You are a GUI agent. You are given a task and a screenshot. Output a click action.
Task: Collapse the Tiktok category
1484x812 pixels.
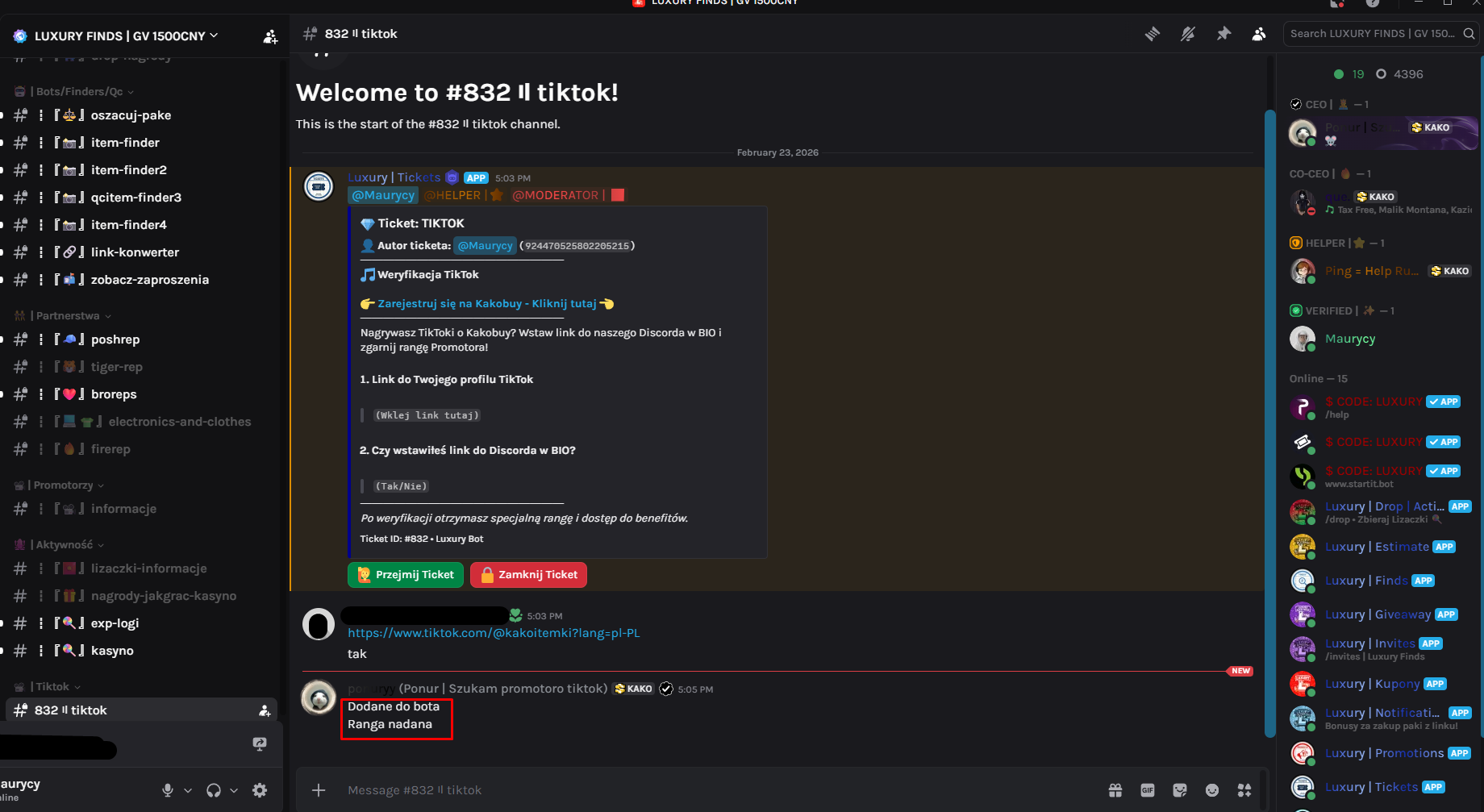[x=48, y=686]
